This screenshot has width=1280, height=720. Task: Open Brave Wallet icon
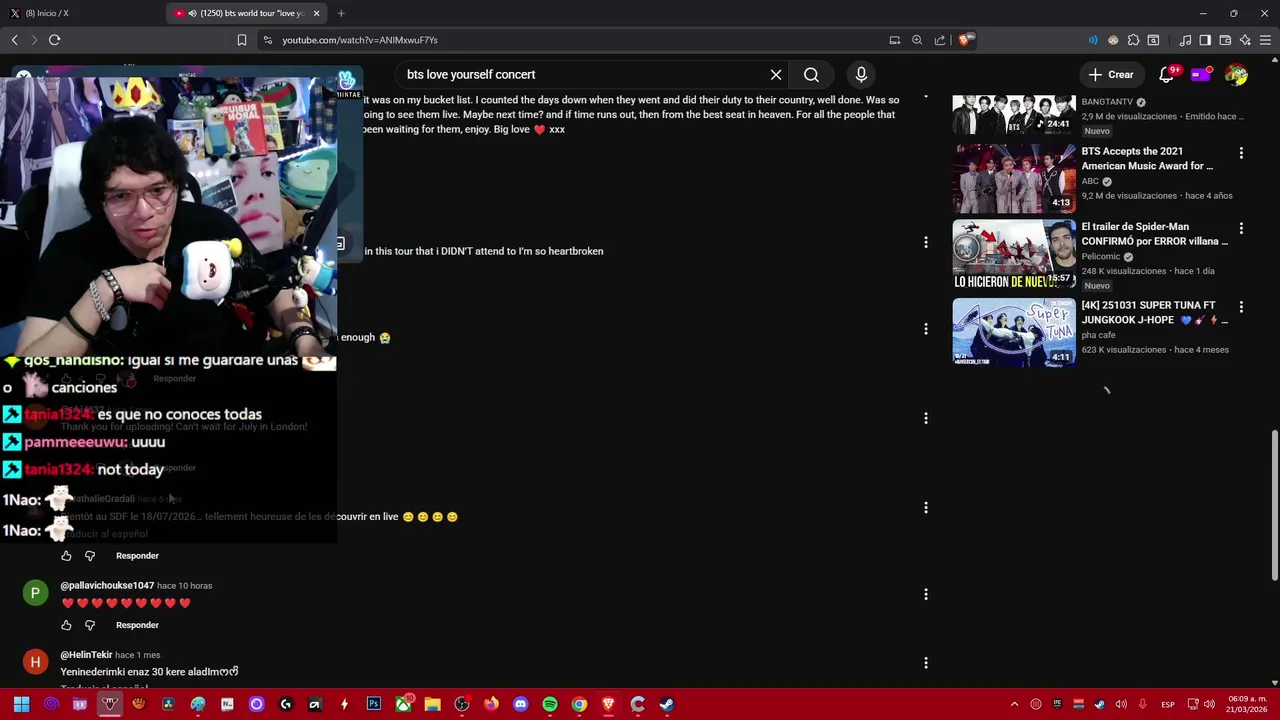pyautogui.click(x=1225, y=40)
